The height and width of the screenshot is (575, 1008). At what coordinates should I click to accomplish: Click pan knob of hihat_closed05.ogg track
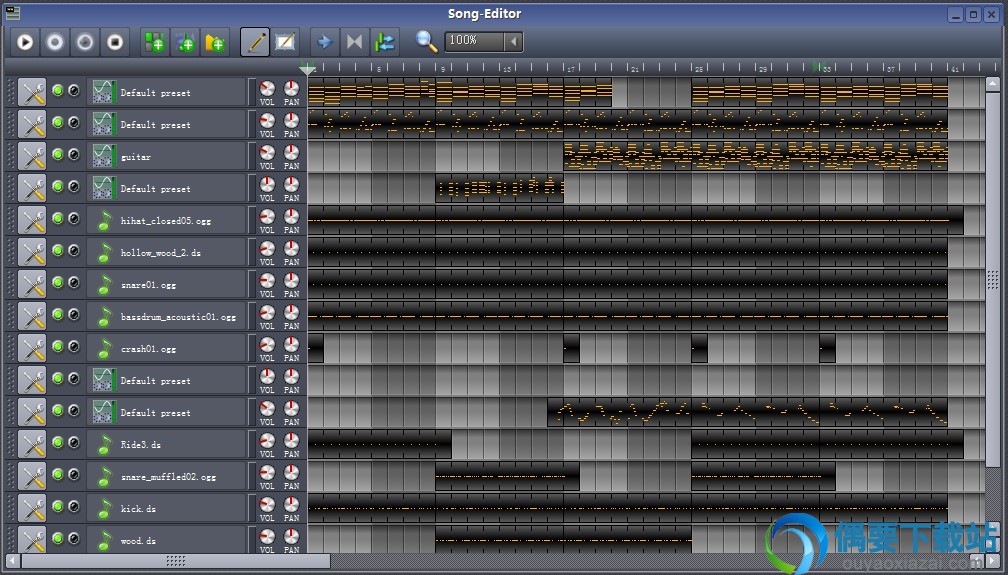coord(291,217)
